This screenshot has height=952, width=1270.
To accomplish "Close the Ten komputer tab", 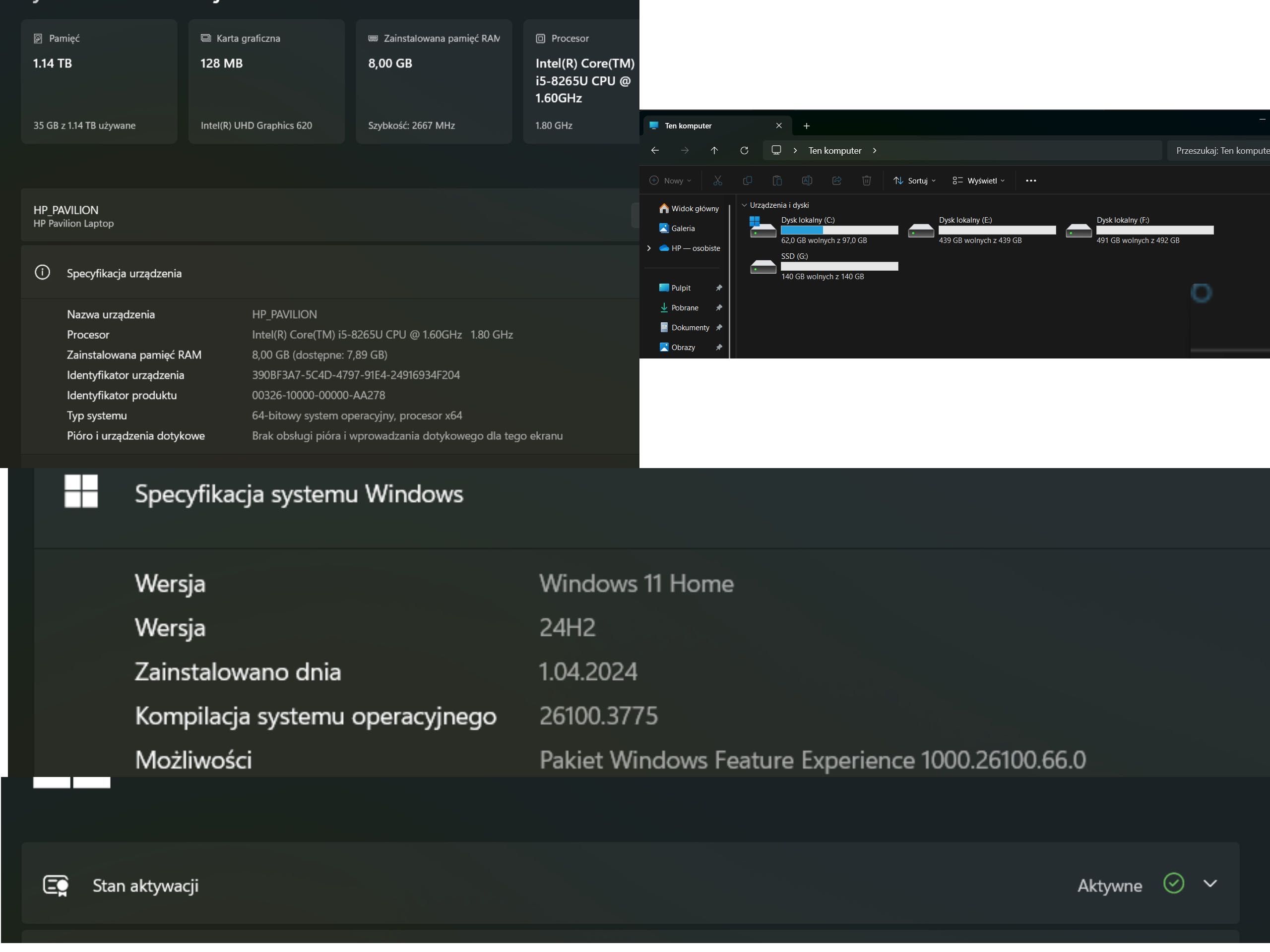I will click(x=779, y=125).
